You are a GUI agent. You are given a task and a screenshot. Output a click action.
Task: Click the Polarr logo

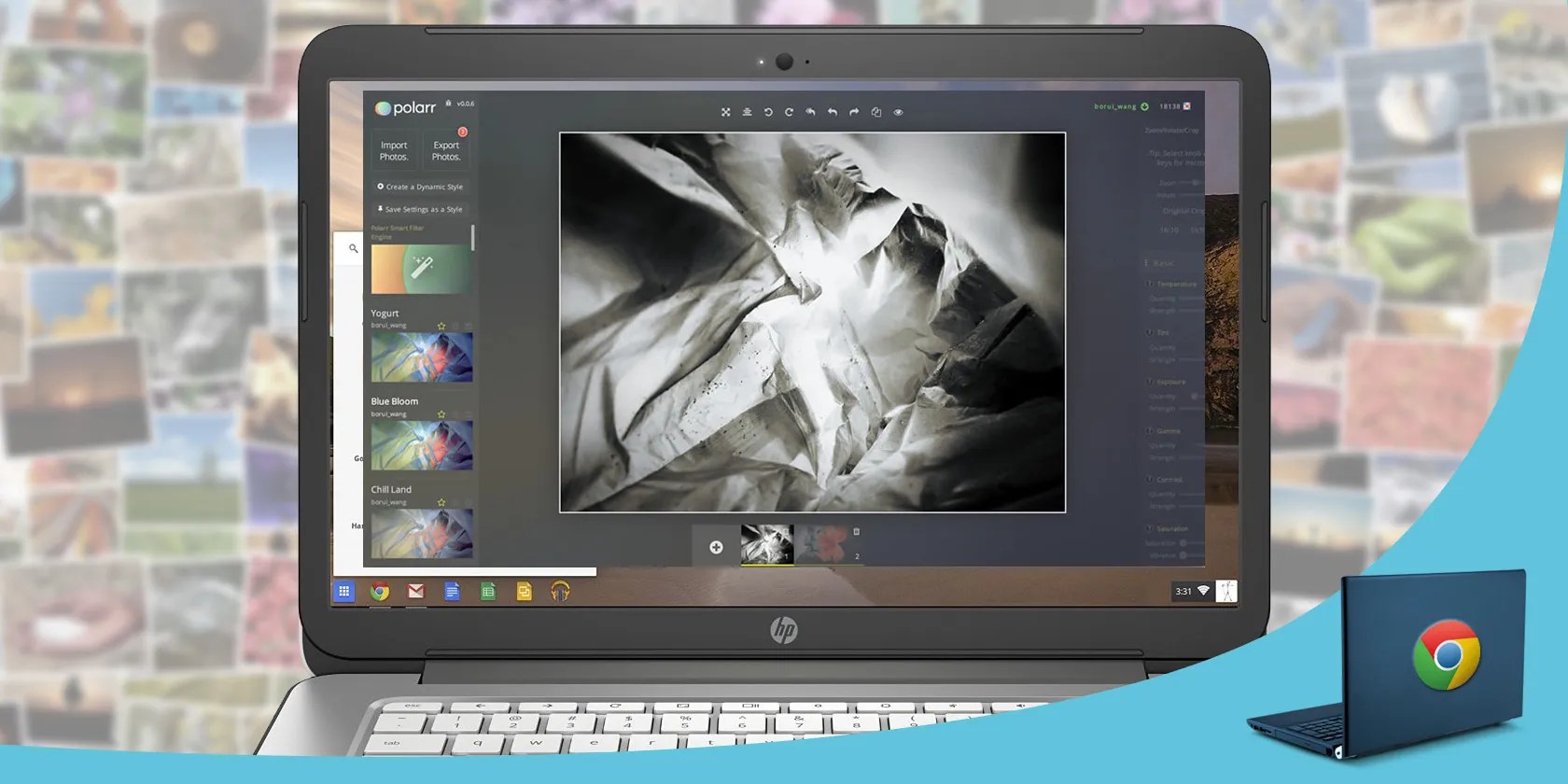pos(405,108)
